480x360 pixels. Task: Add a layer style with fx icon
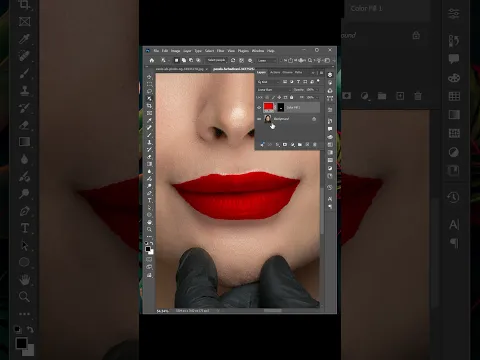277,145
